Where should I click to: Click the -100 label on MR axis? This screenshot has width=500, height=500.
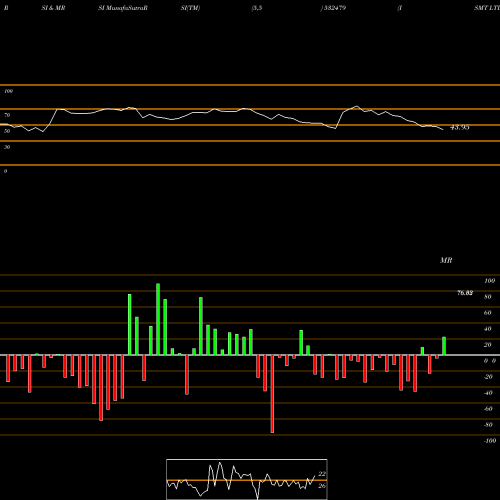[490, 441]
